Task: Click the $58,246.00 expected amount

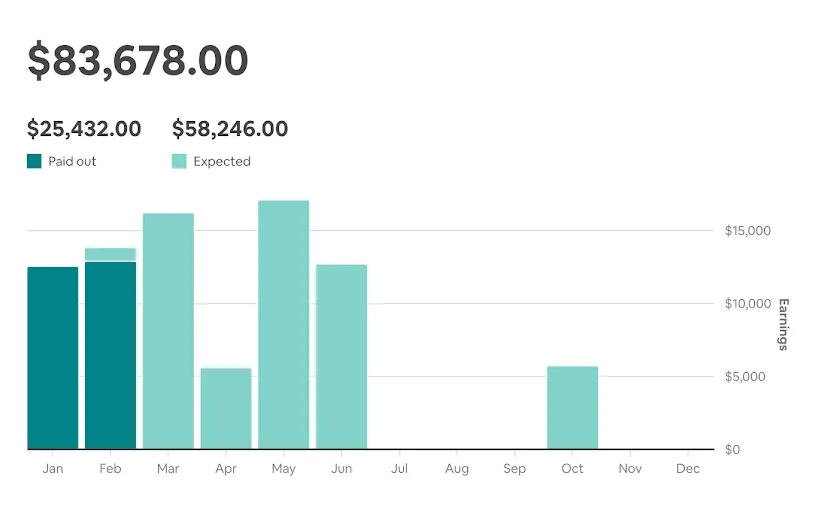Action: [x=230, y=129]
